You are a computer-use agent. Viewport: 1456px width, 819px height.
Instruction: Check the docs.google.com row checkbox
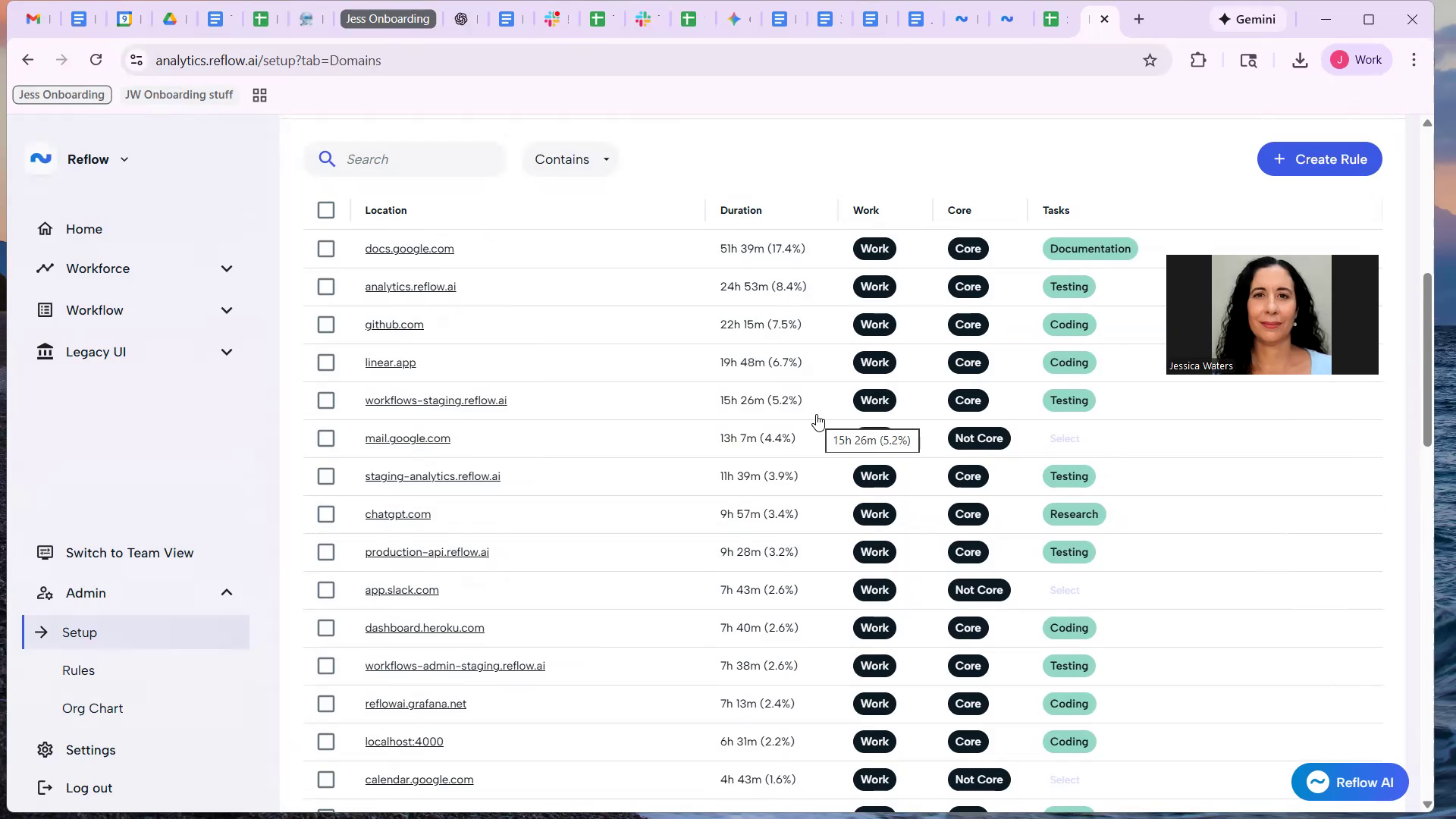coord(326,249)
